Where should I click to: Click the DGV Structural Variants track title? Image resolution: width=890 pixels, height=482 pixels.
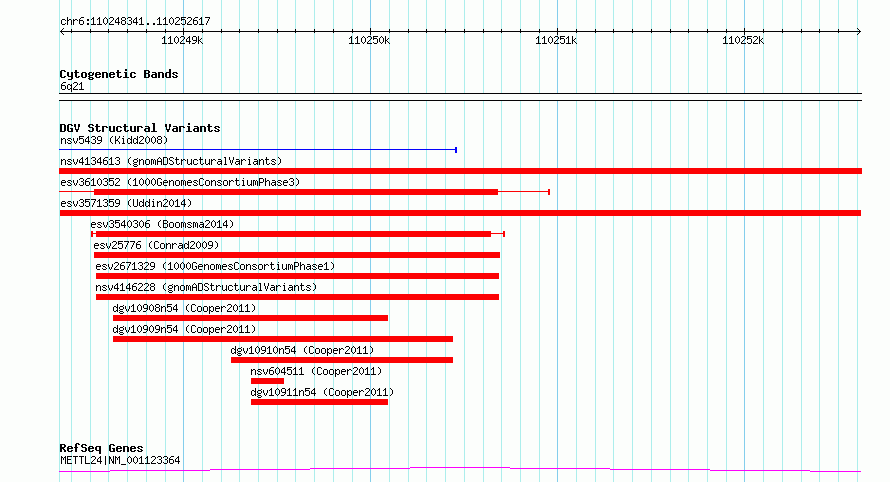click(140, 128)
